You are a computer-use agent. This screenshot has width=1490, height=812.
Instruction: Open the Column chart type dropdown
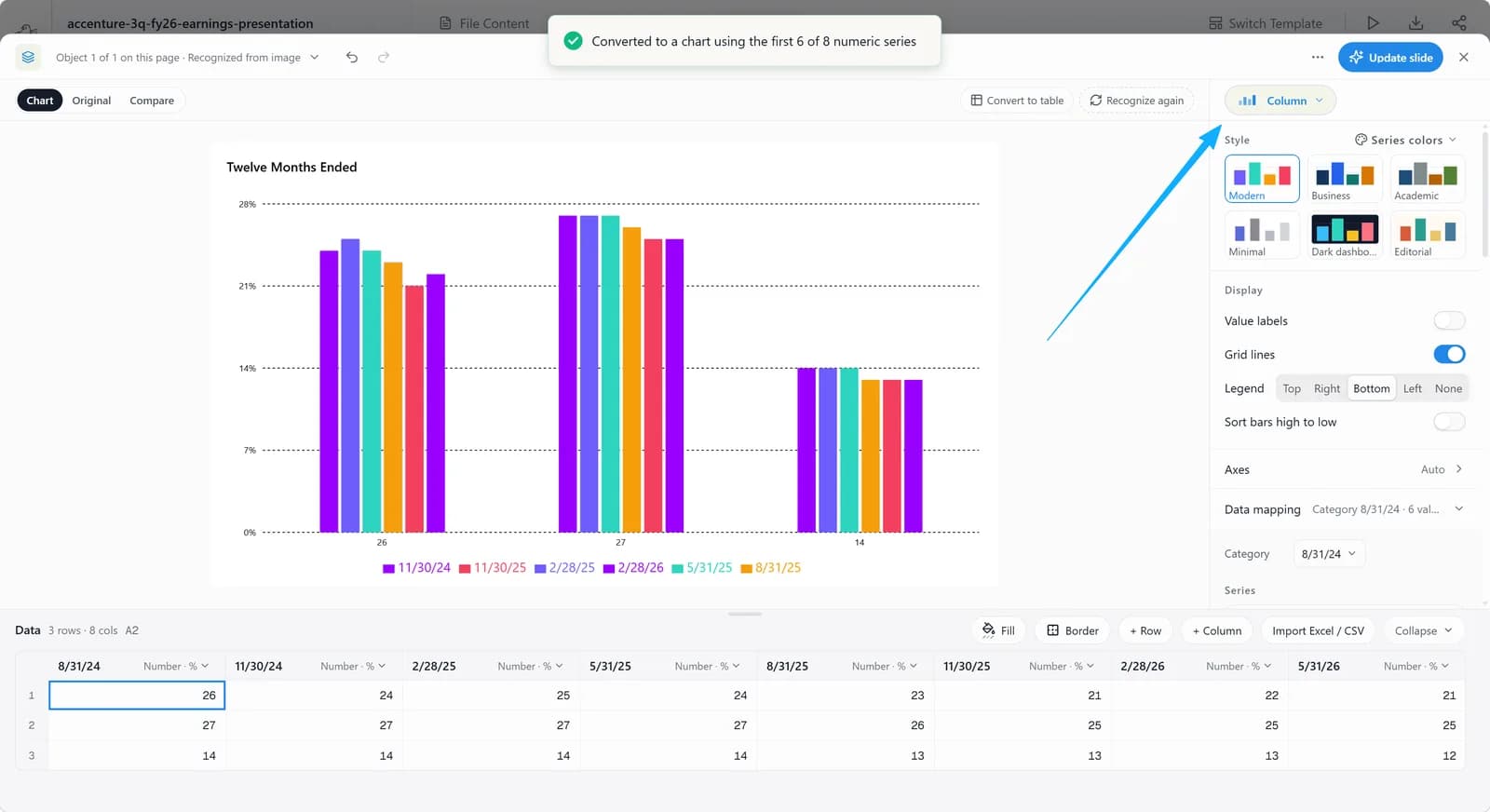tap(1280, 101)
